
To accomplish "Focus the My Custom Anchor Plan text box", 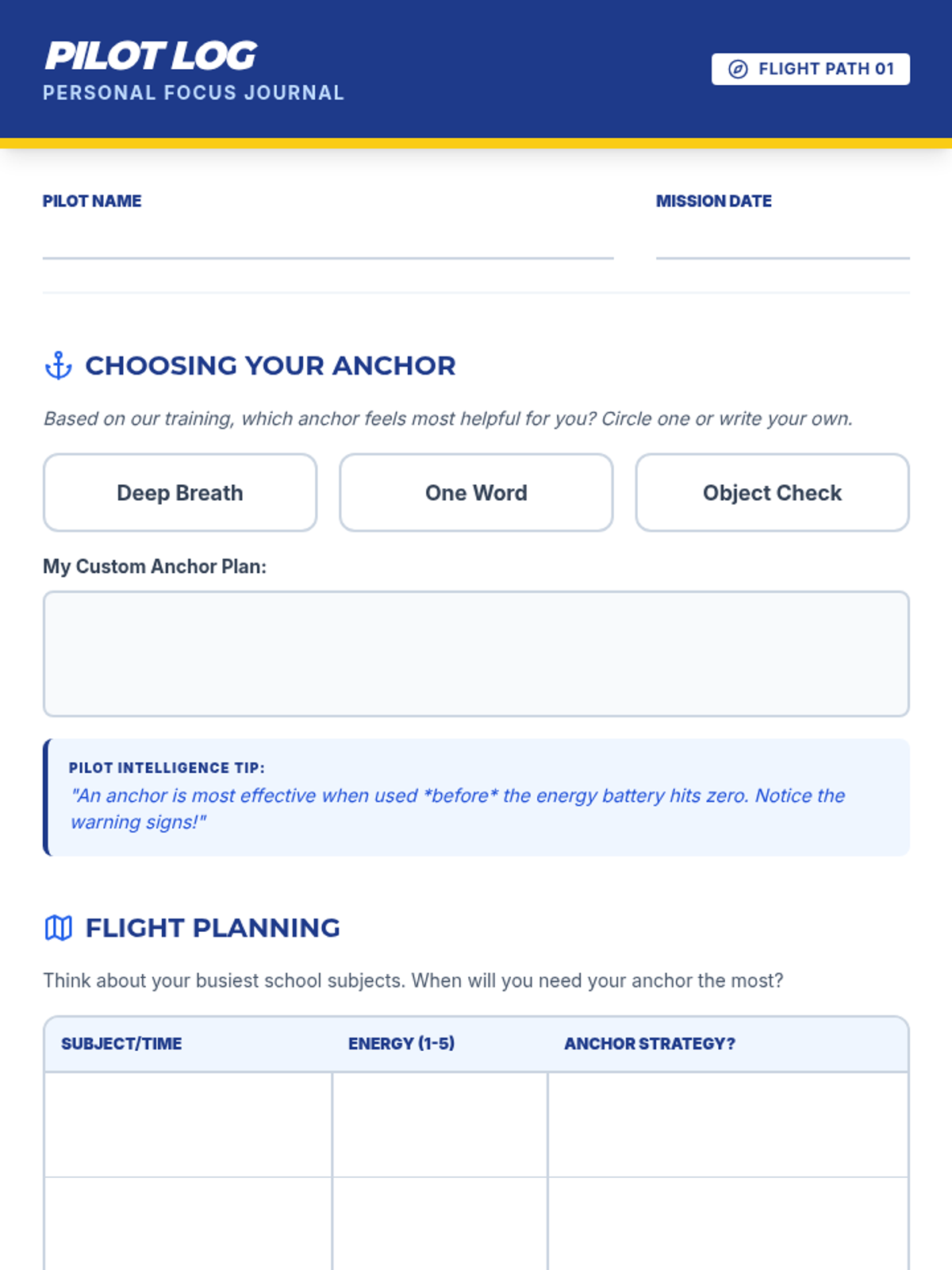I will tap(476, 653).
